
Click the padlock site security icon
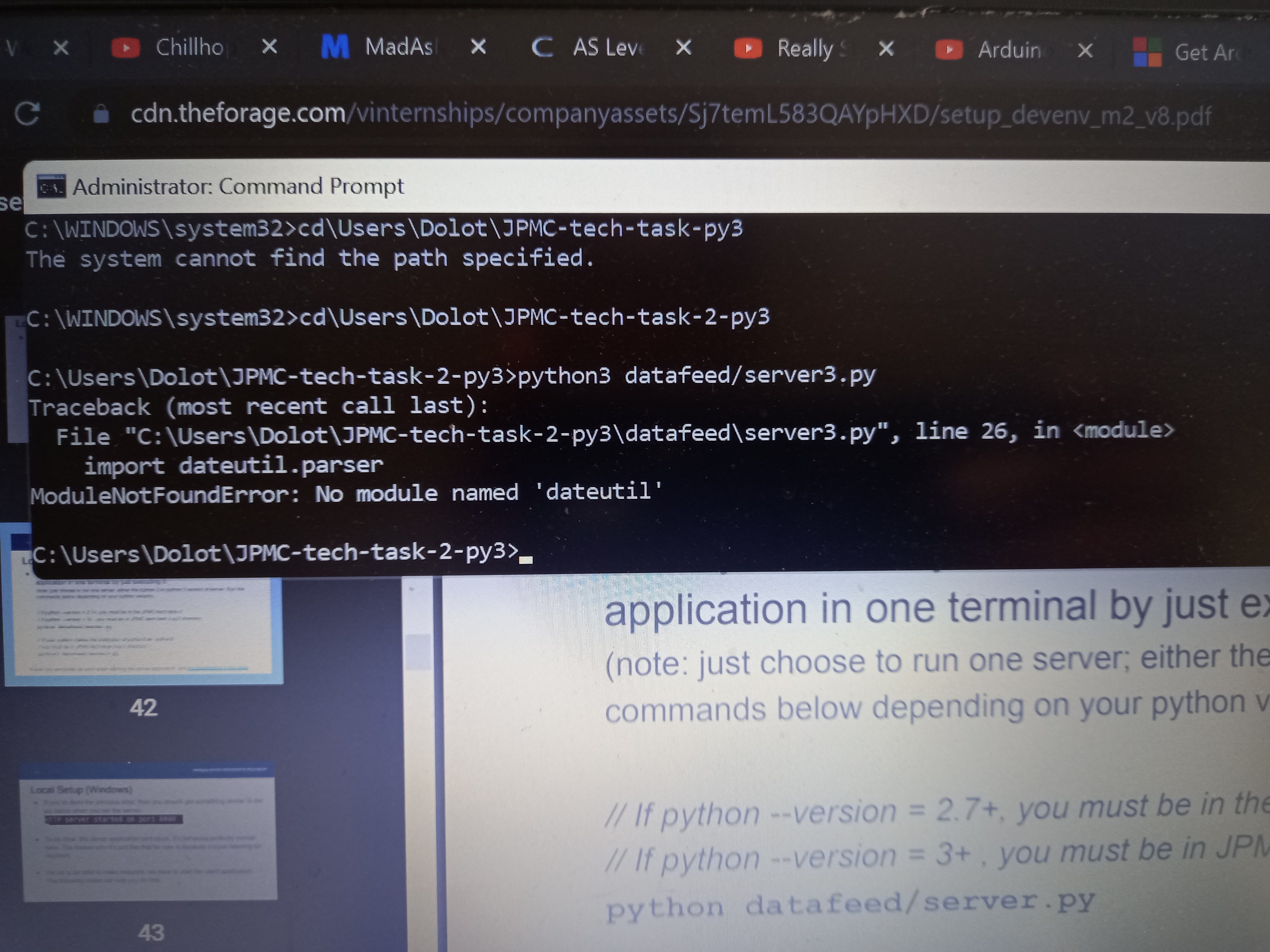tap(101, 114)
